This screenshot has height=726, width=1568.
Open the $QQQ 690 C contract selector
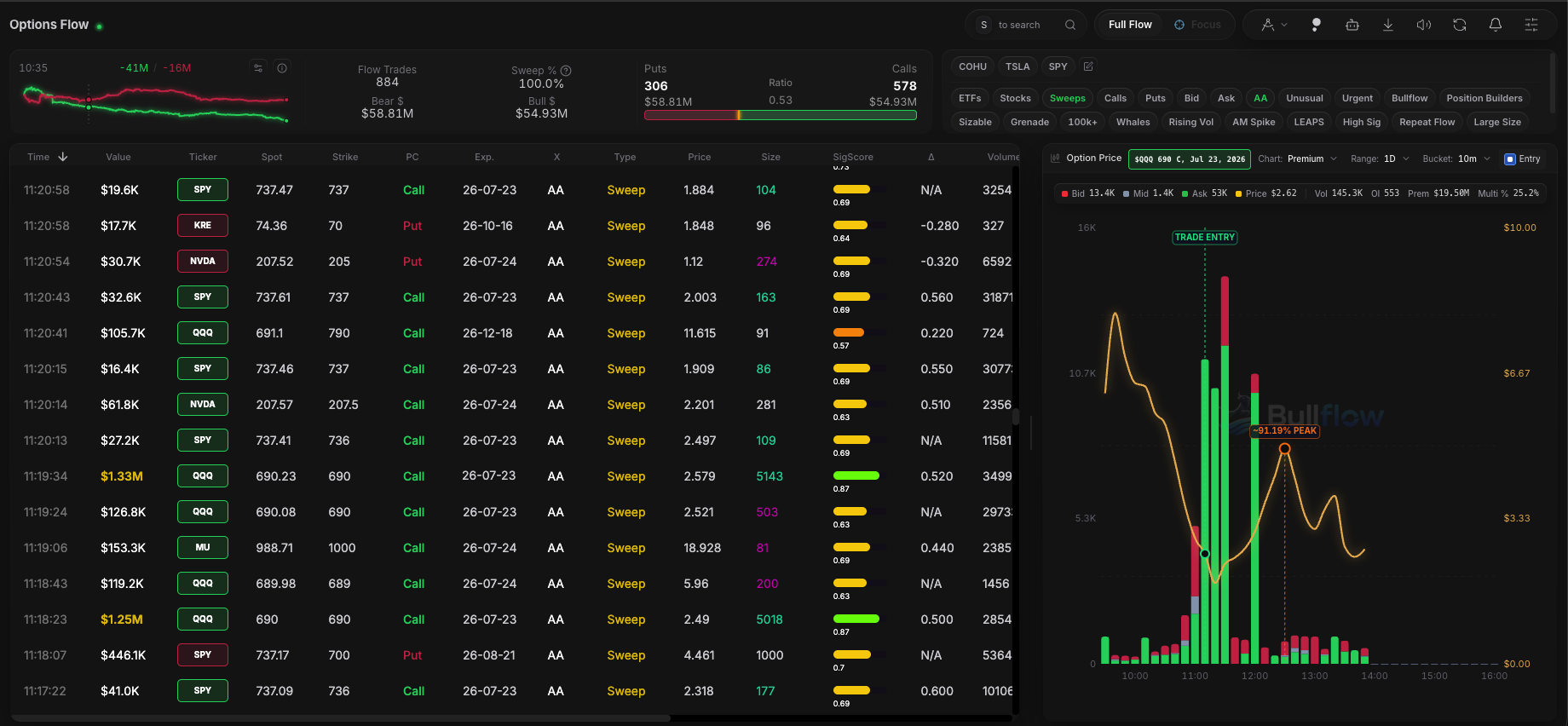click(x=1190, y=158)
